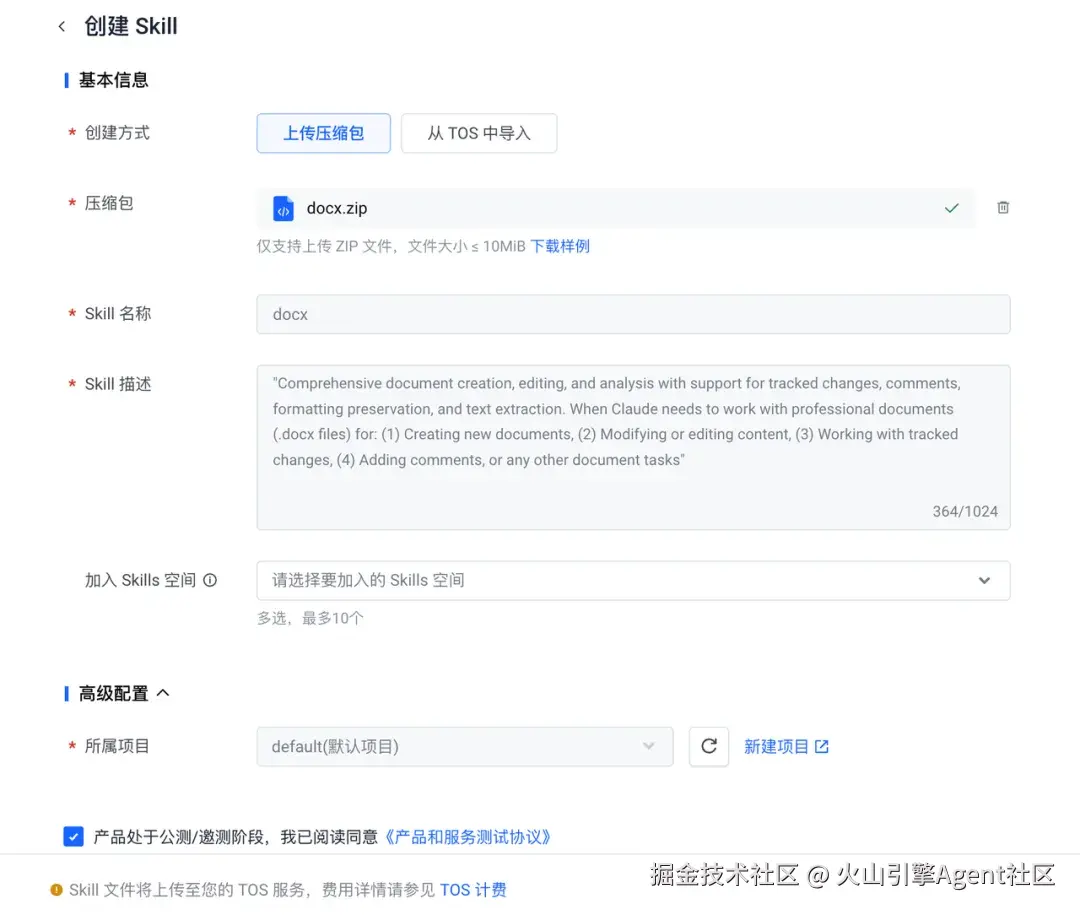Click the 下载样例 sample download link

[560, 246]
